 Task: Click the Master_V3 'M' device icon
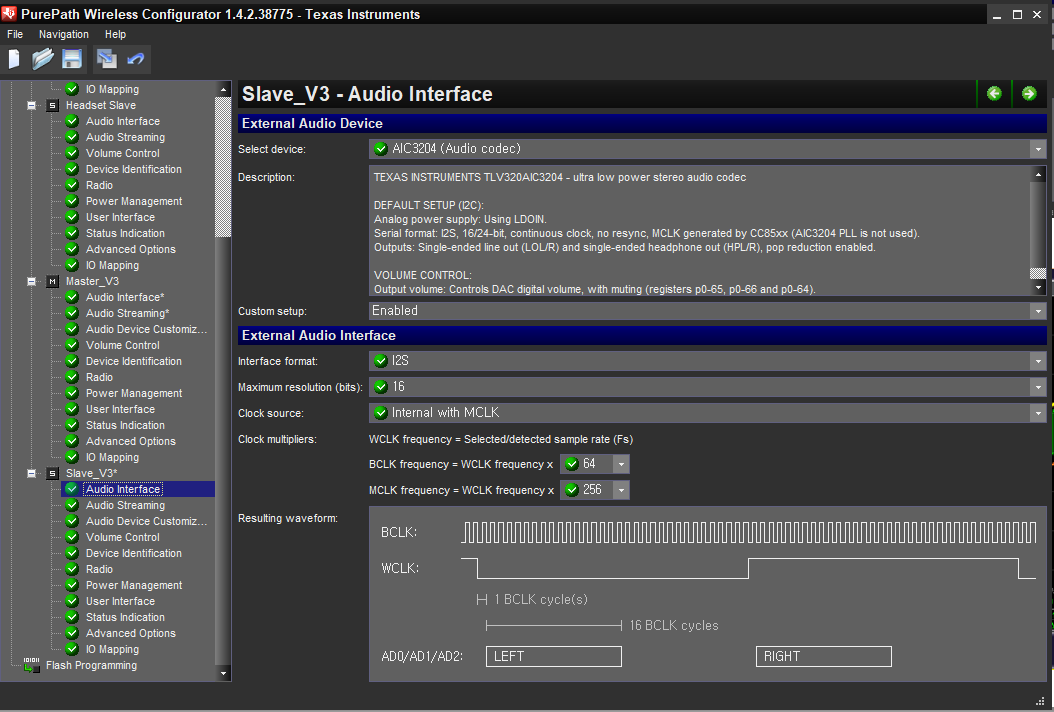tap(52, 281)
